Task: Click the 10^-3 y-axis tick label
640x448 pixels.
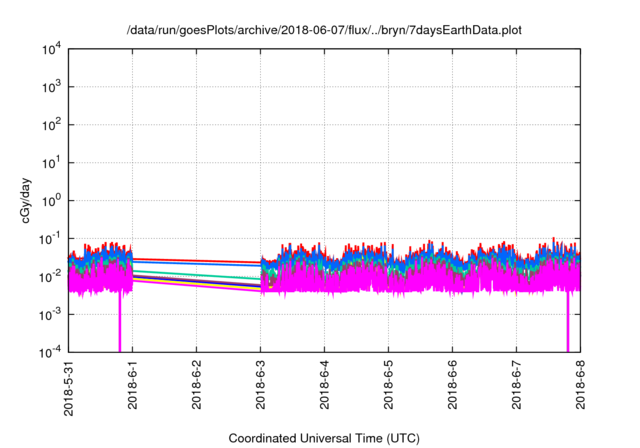Action: 50,315
